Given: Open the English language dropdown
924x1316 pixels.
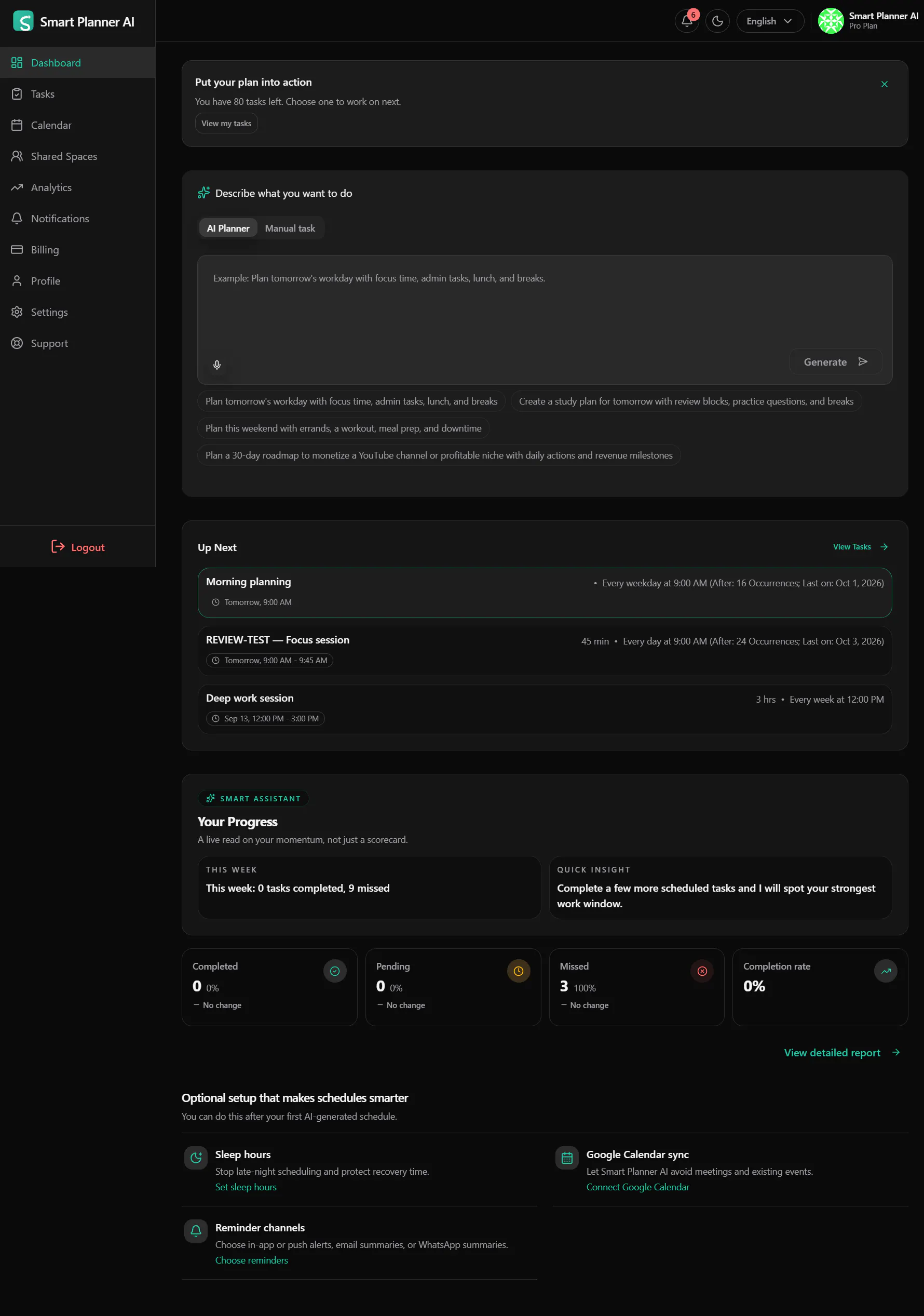Looking at the screenshot, I should (x=770, y=21).
